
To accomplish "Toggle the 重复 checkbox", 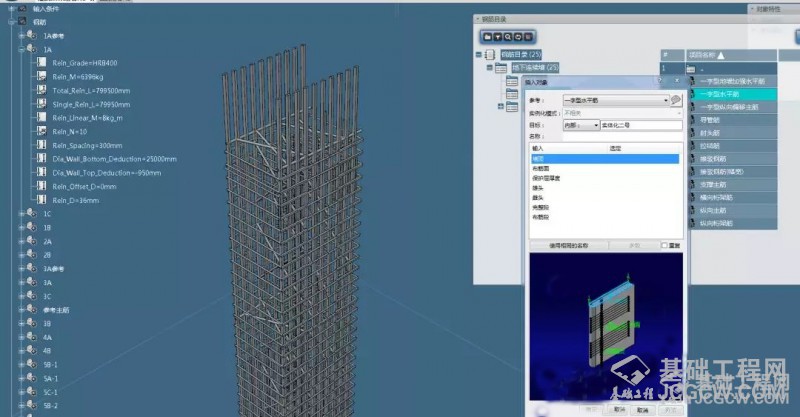I will (664, 244).
